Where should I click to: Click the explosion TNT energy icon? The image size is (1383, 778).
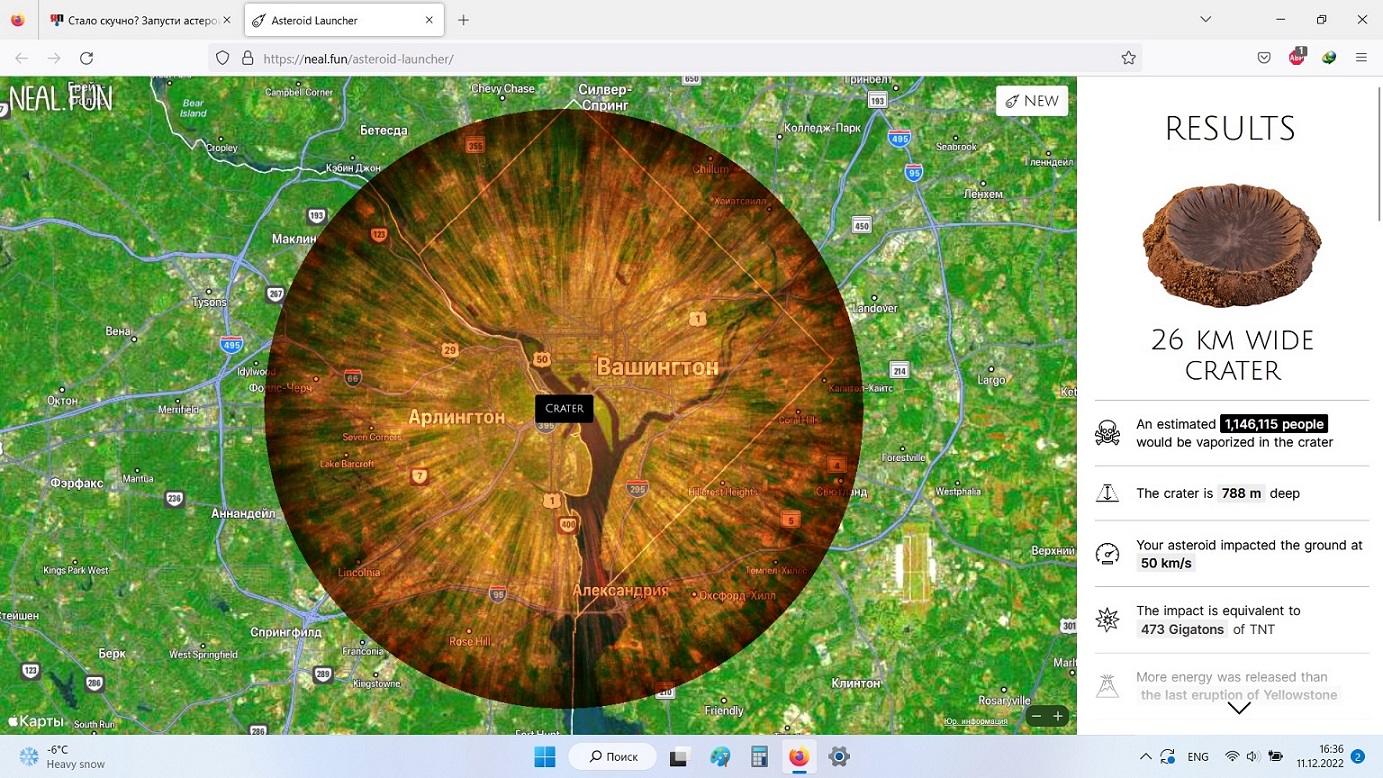[x=1107, y=619]
